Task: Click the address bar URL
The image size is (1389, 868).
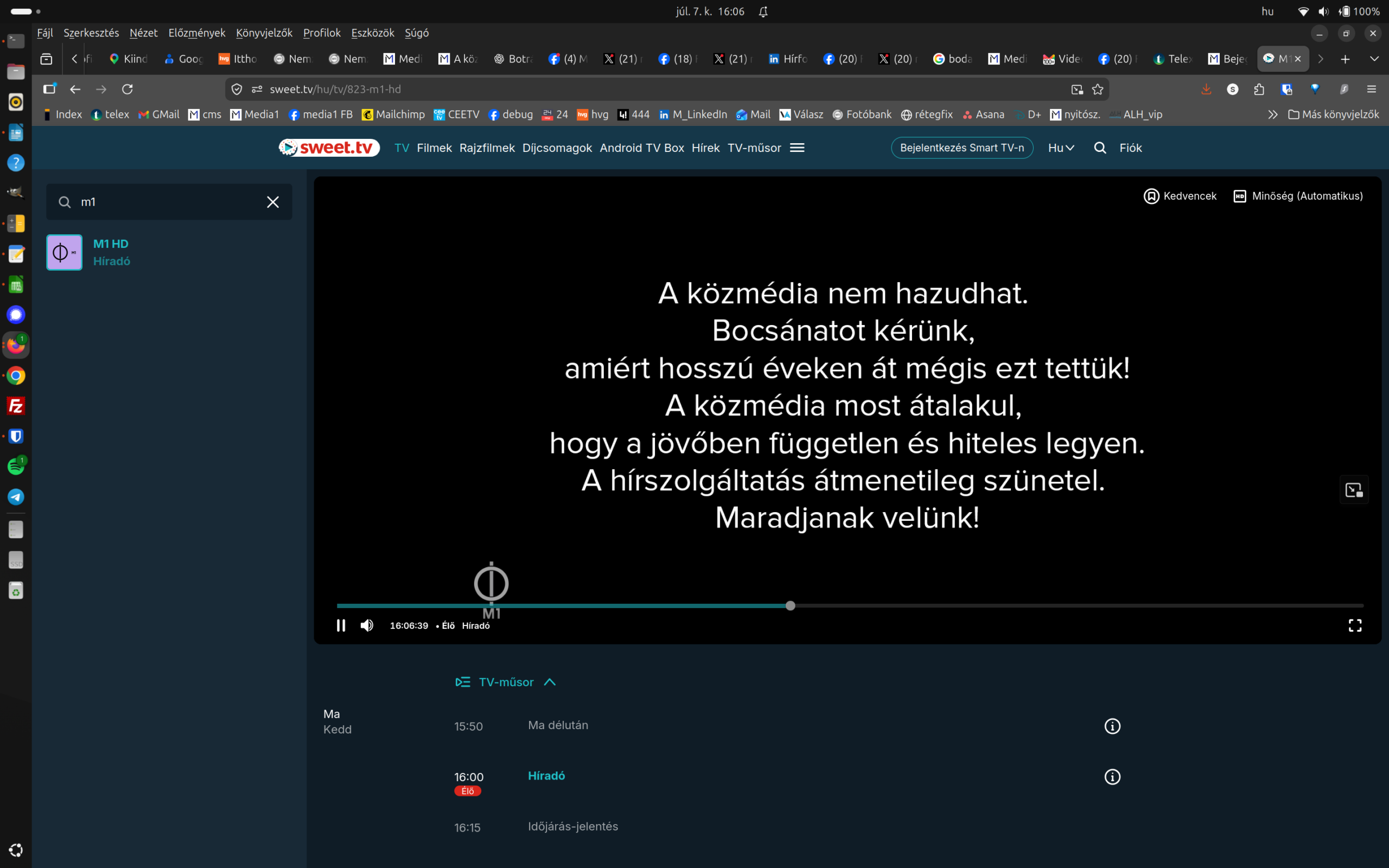Action: (335, 89)
